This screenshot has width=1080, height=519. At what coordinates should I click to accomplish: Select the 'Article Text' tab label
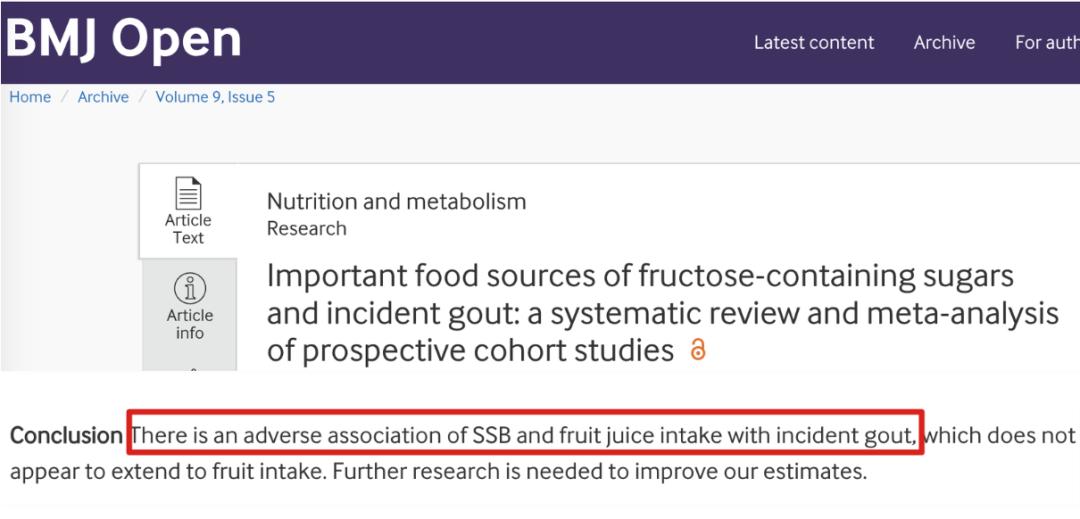point(188,229)
